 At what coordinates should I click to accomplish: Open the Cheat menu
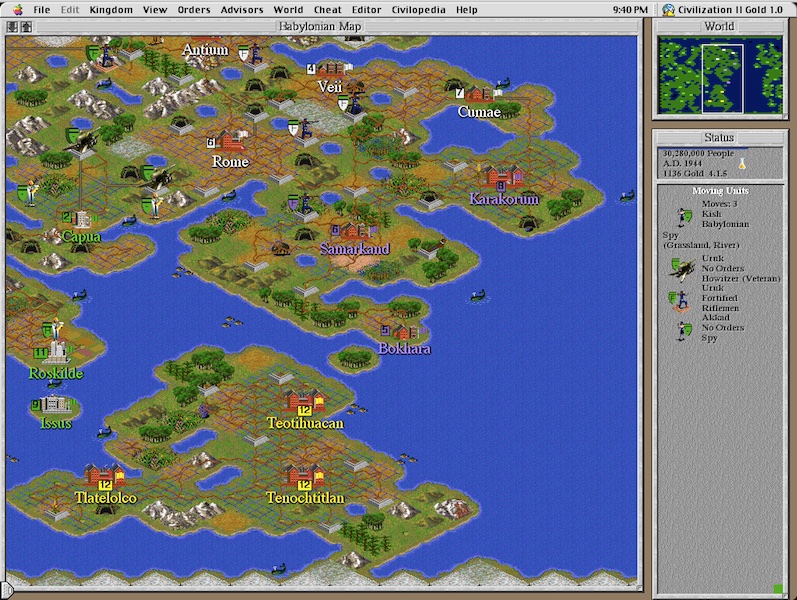coord(327,10)
